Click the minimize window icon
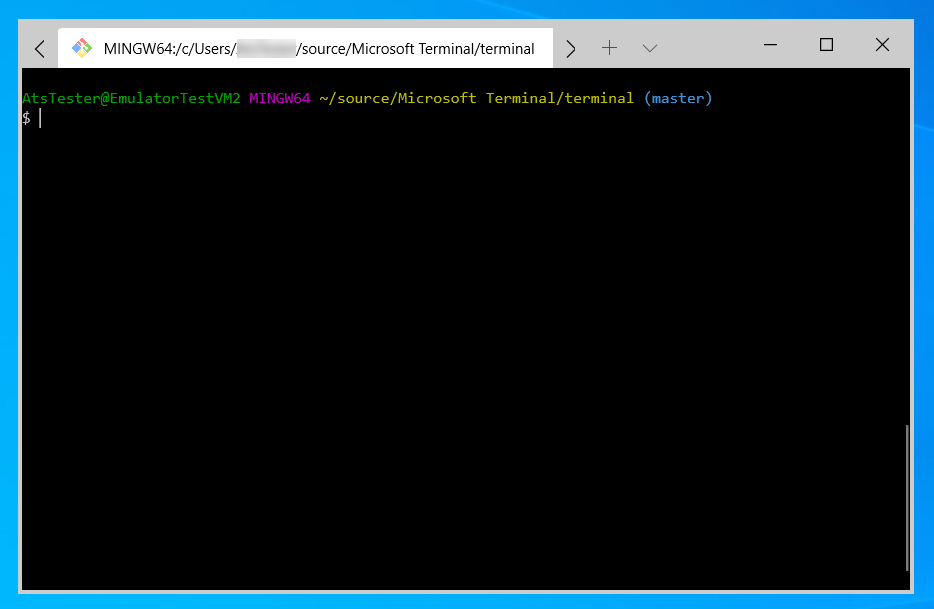The height and width of the screenshot is (609, 934). point(769,45)
